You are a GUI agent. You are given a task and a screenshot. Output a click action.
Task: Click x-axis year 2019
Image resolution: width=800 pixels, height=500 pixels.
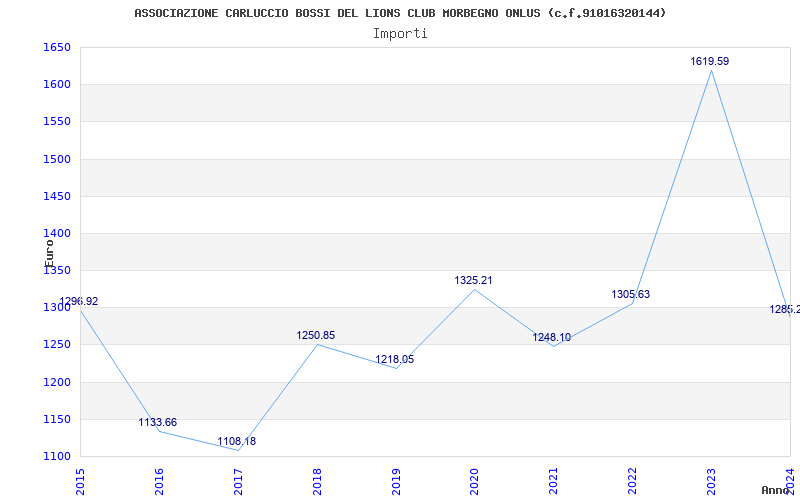tap(396, 480)
